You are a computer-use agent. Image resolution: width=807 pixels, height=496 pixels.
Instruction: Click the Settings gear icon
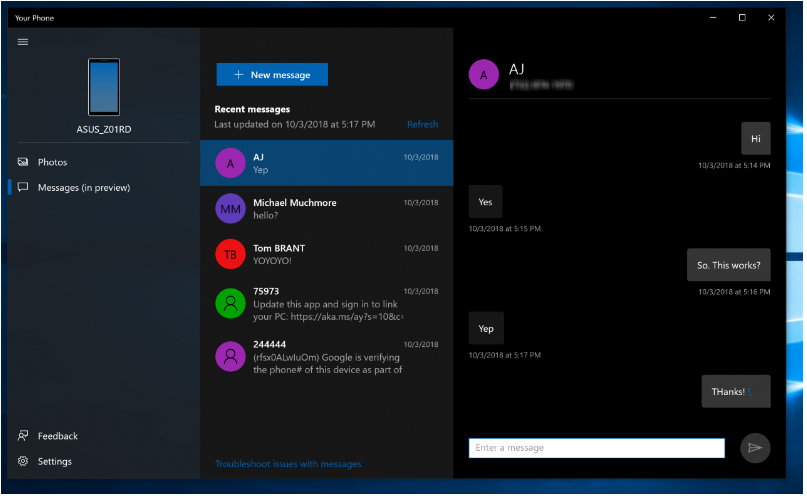click(23, 461)
